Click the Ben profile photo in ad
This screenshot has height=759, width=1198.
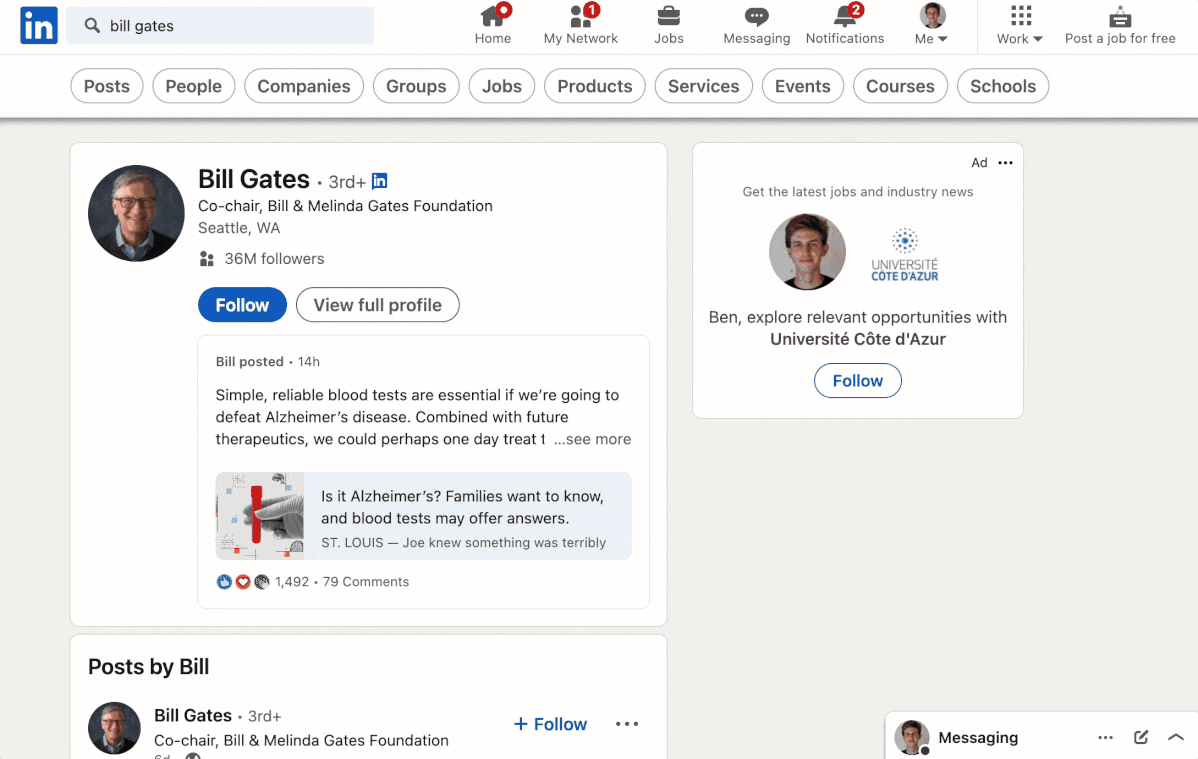pos(807,251)
